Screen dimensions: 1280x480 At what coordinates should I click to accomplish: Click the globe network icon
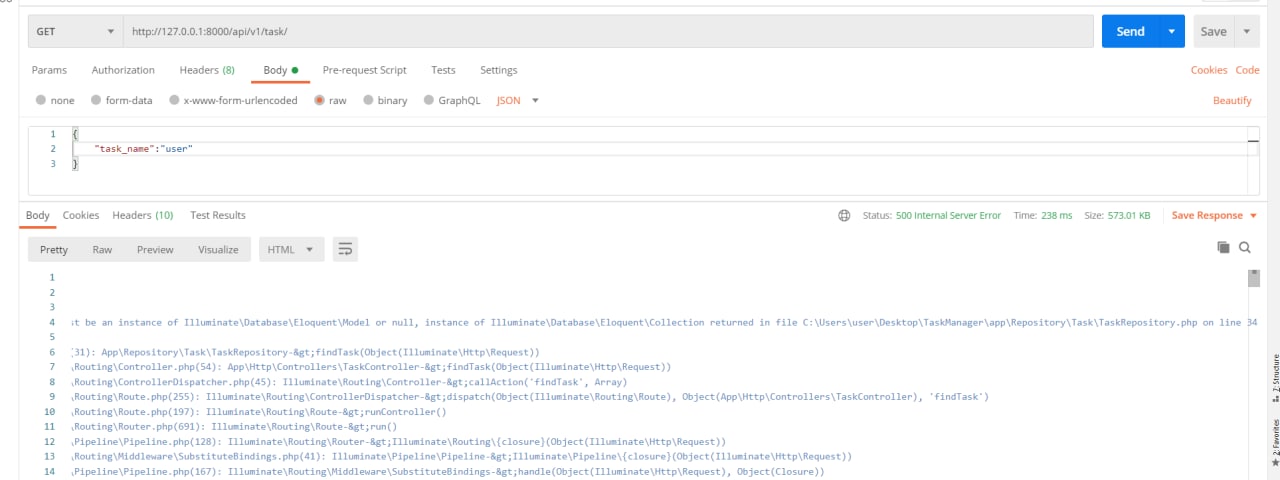click(x=844, y=215)
